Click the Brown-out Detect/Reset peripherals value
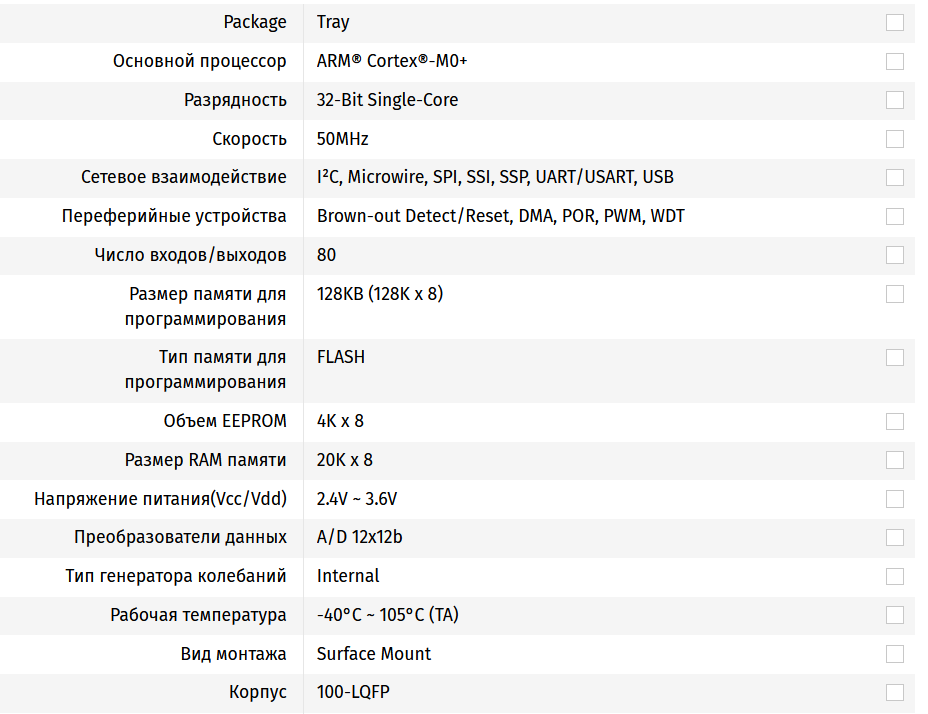This screenshot has height=714, width=928. (500, 216)
